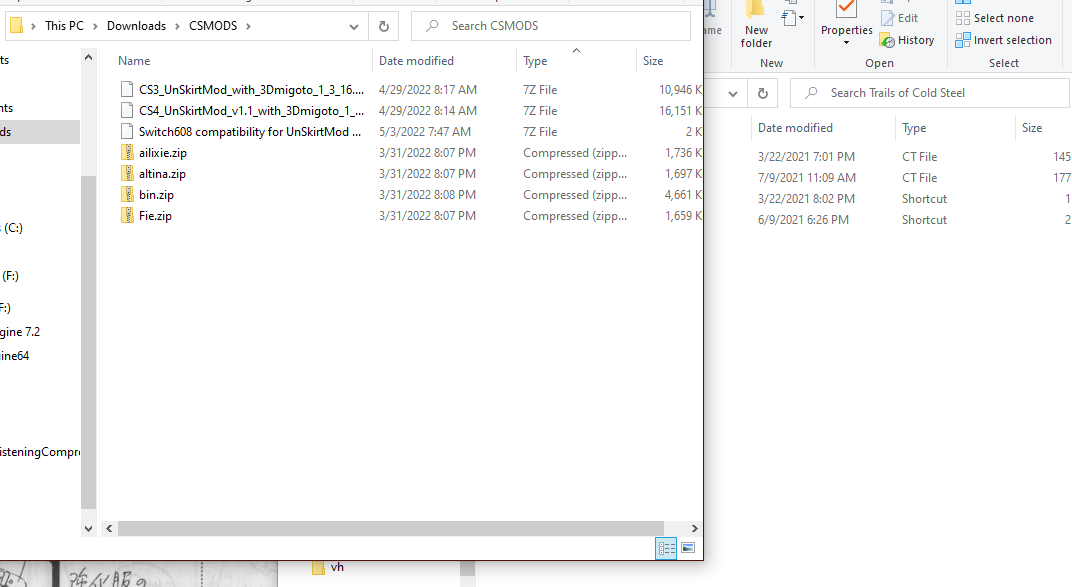Select row dated 6/9/2021 6:26 PM
The image size is (1072, 587).
(x=911, y=220)
